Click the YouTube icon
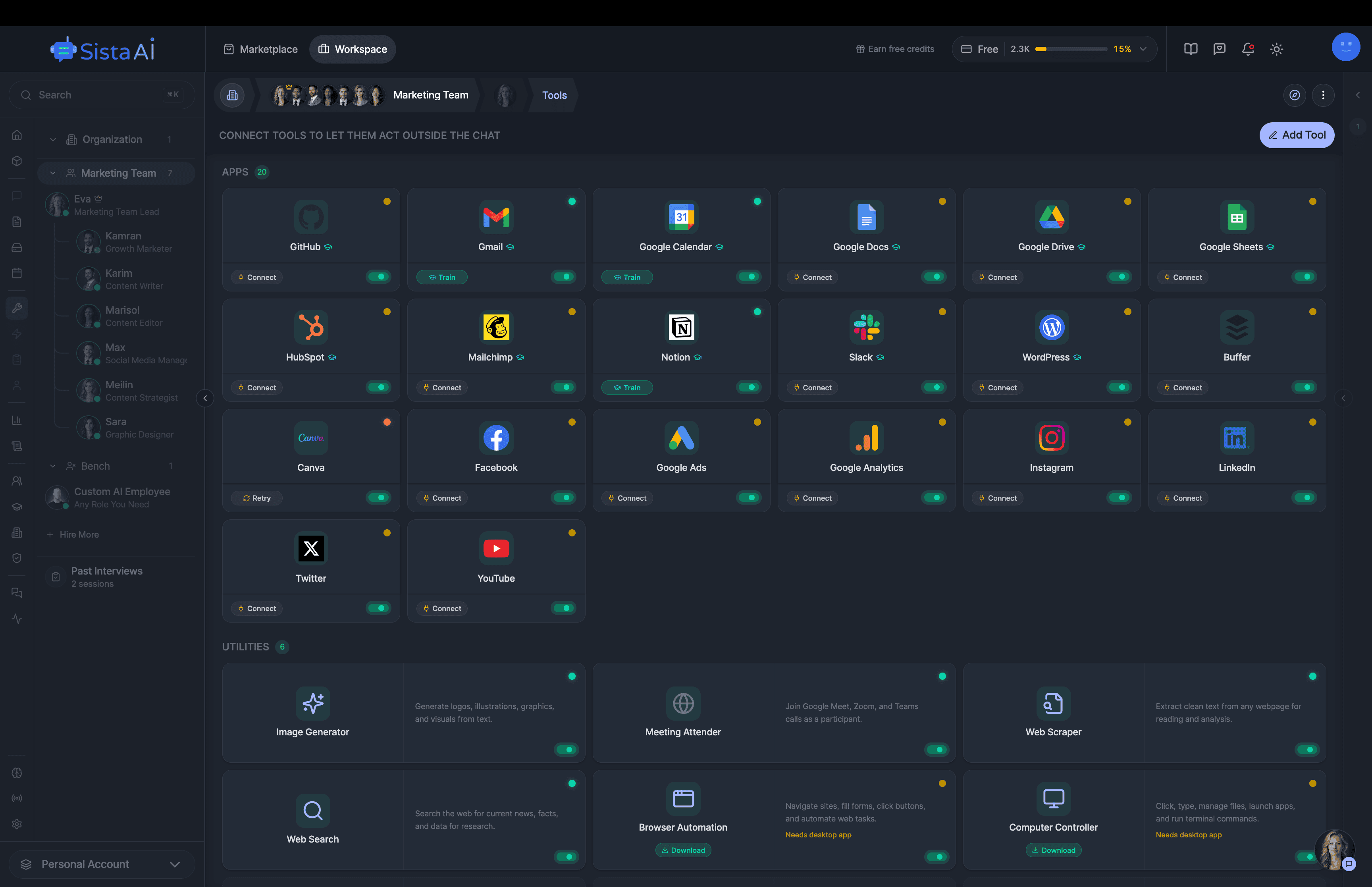Viewport: 1372px width, 887px height. point(496,548)
